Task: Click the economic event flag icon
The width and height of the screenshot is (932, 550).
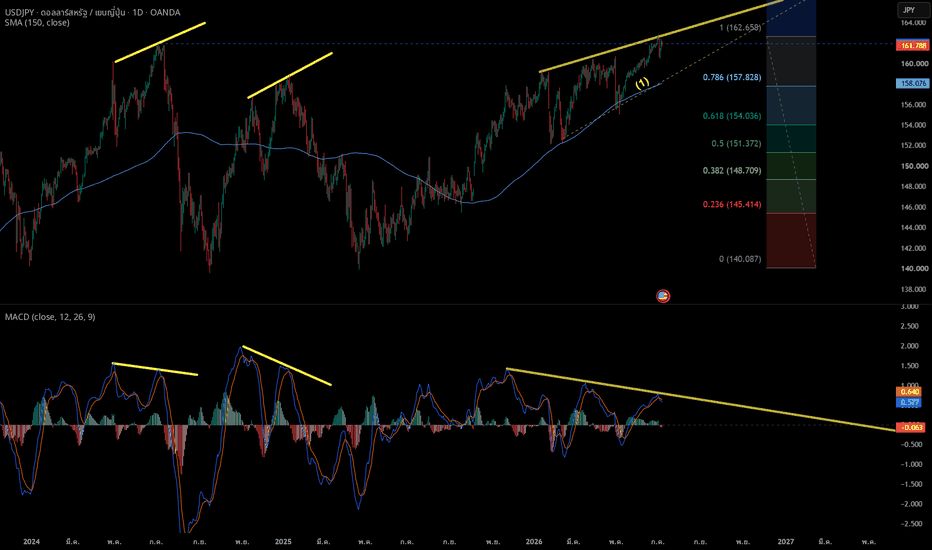Action: 663,296
